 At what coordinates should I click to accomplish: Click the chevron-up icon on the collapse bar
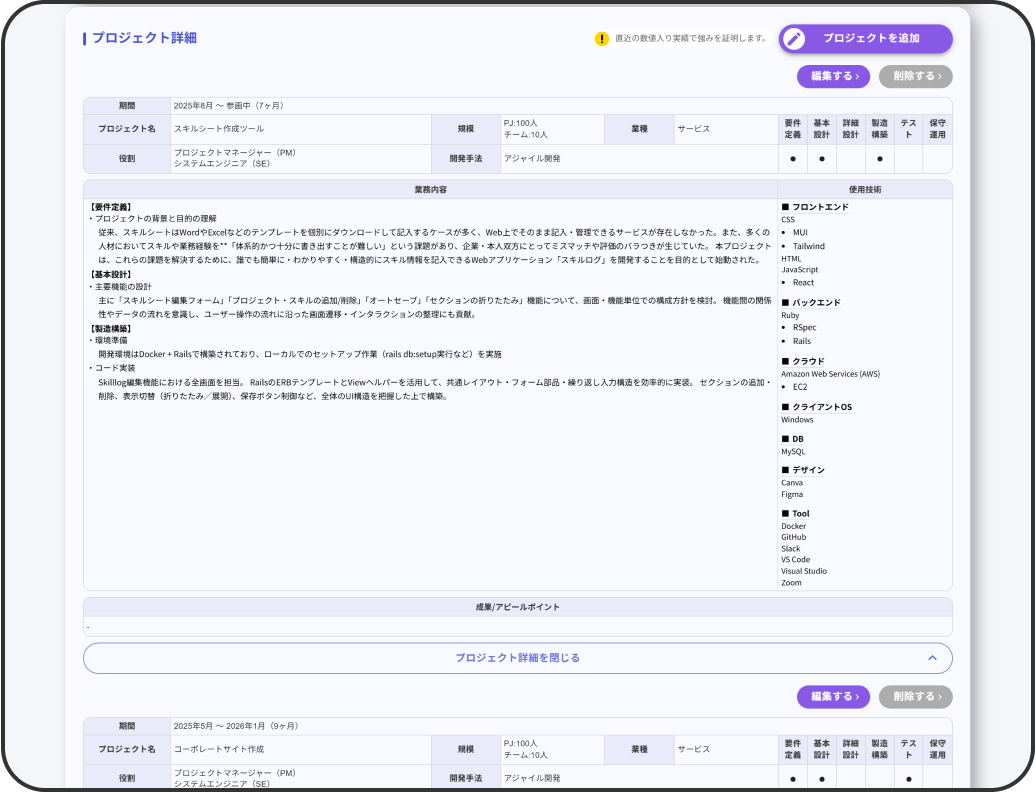click(x=932, y=658)
